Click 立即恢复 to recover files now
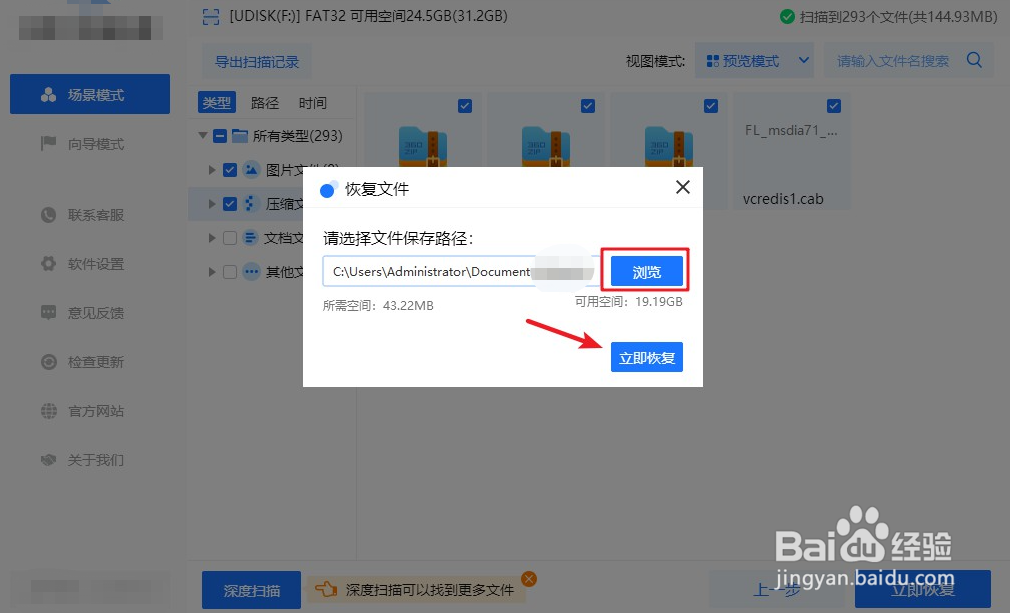1010x613 pixels. click(646, 357)
